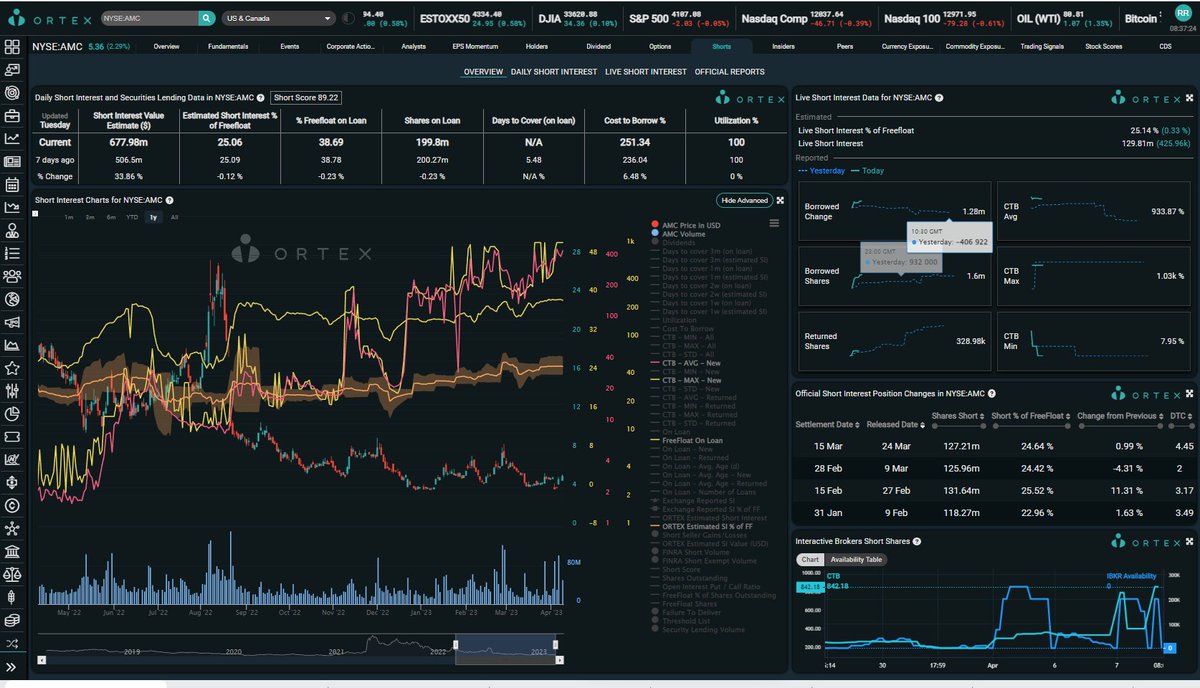
Task: Open the newspaper icon in the sidebar
Action: point(12,162)
